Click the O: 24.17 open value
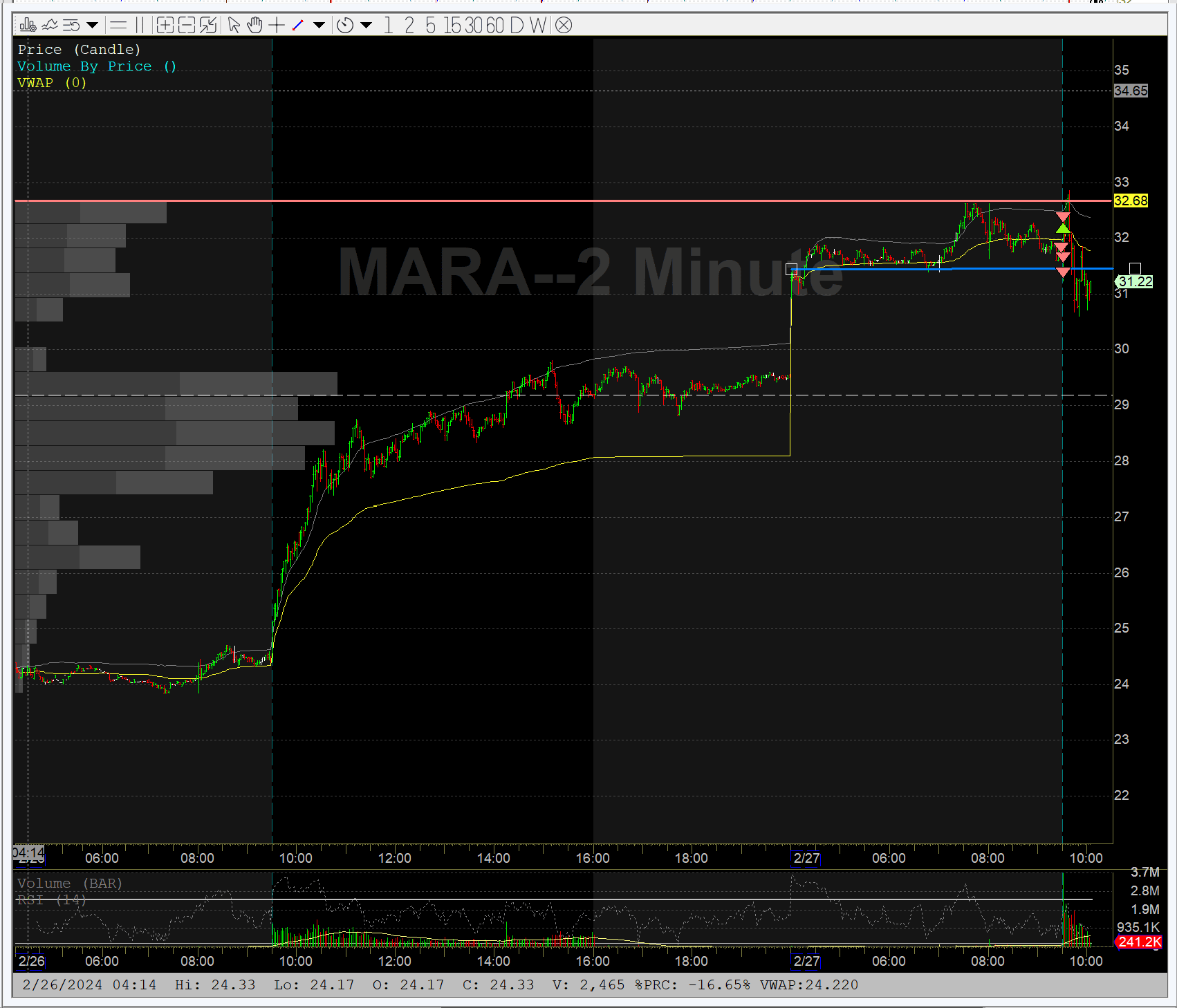This screenshot has height=1008, width=1177. pyautogui.click(x=409, y=984)
